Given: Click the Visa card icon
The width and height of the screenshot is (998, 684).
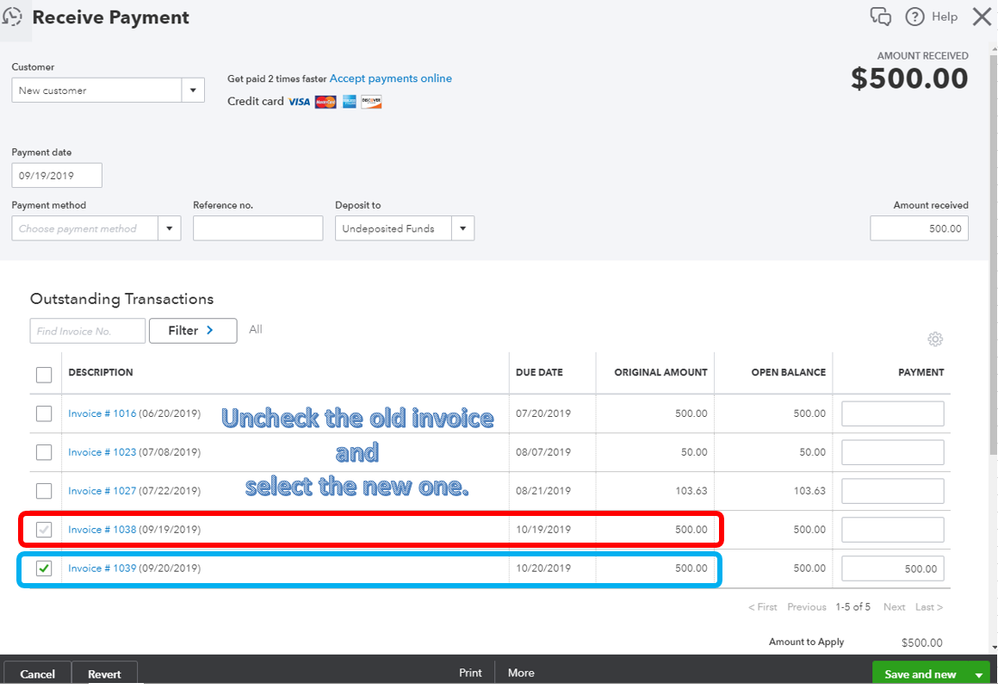Looking at the screenshot, I should pyautogui.click(x=299, y=102).
